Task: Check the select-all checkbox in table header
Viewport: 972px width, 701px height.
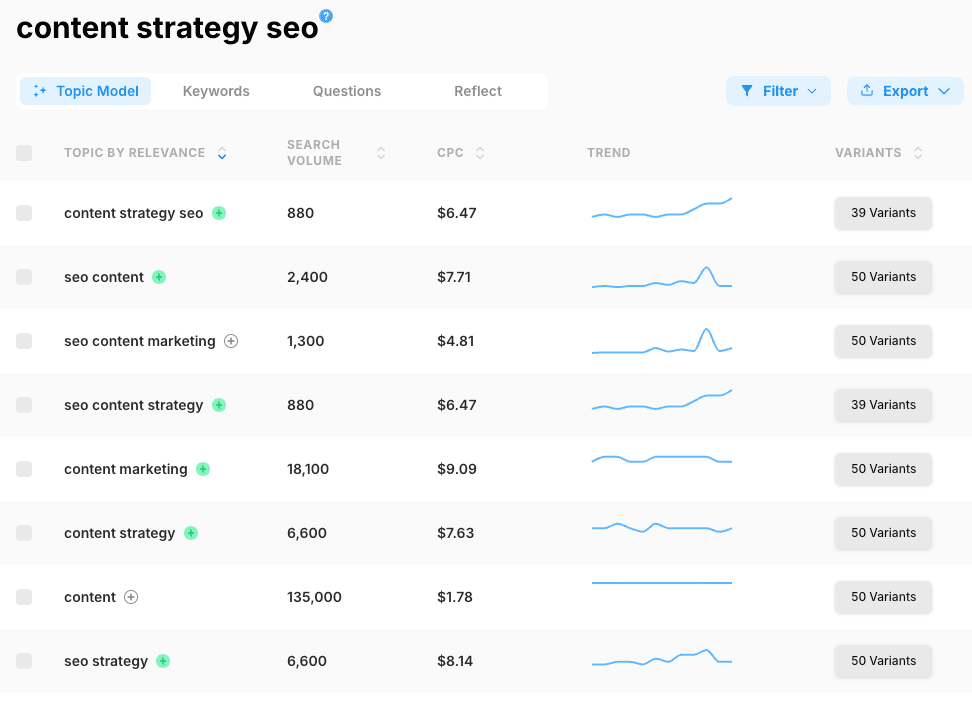Action: [24, 153]
